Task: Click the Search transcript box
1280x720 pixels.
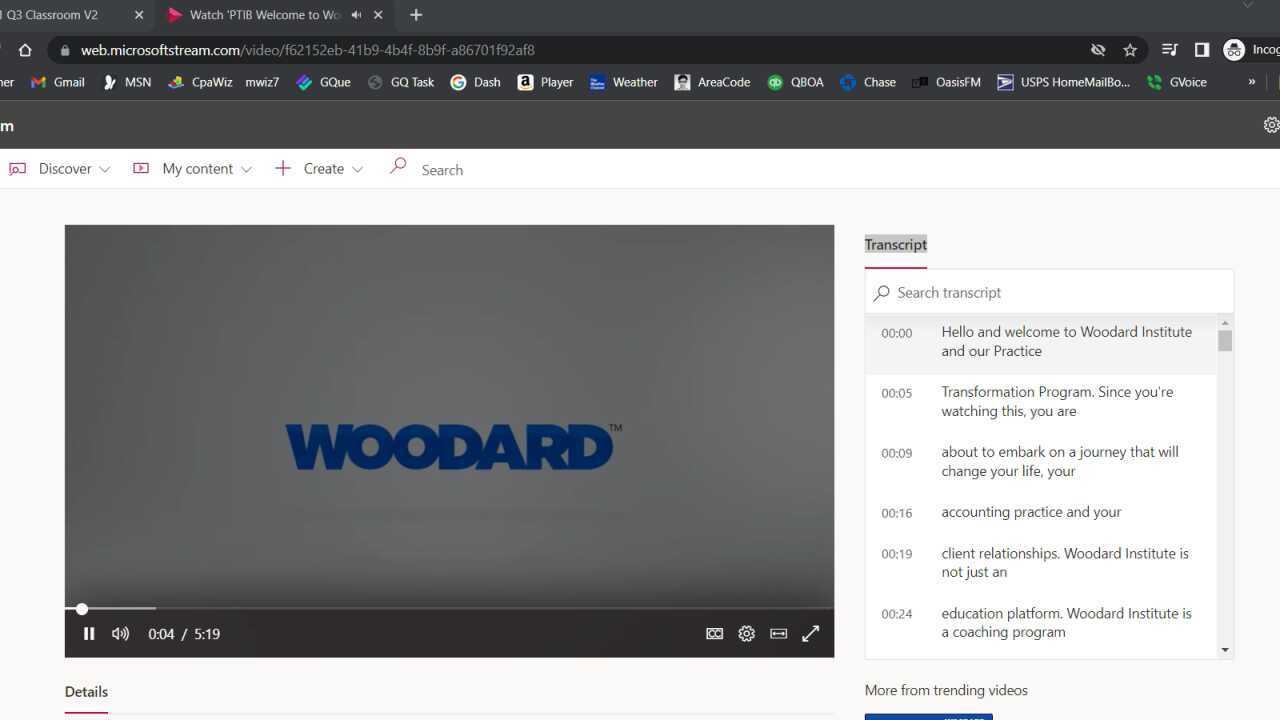Action: (1050, 293)
